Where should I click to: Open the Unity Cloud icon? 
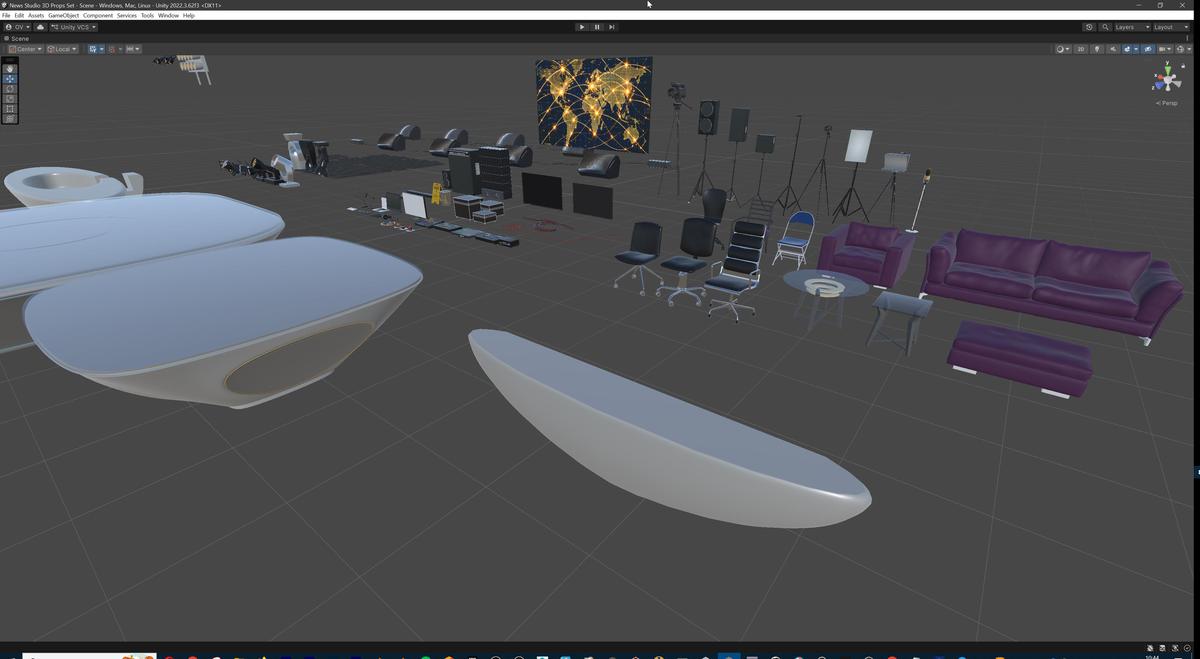click(x=41, y=27)
